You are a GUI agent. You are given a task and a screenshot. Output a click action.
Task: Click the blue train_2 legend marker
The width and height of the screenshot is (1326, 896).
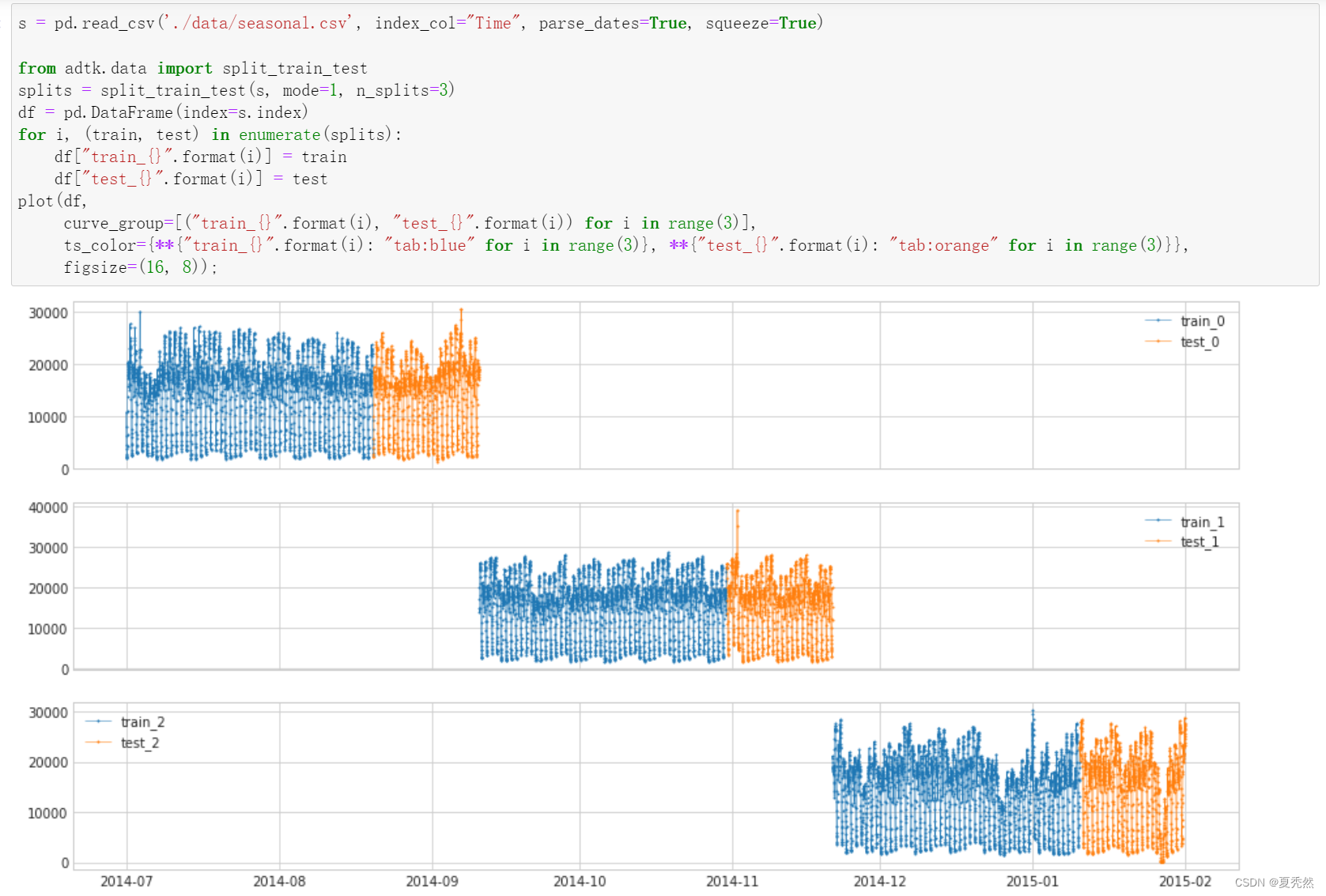(x=98, y=722)
